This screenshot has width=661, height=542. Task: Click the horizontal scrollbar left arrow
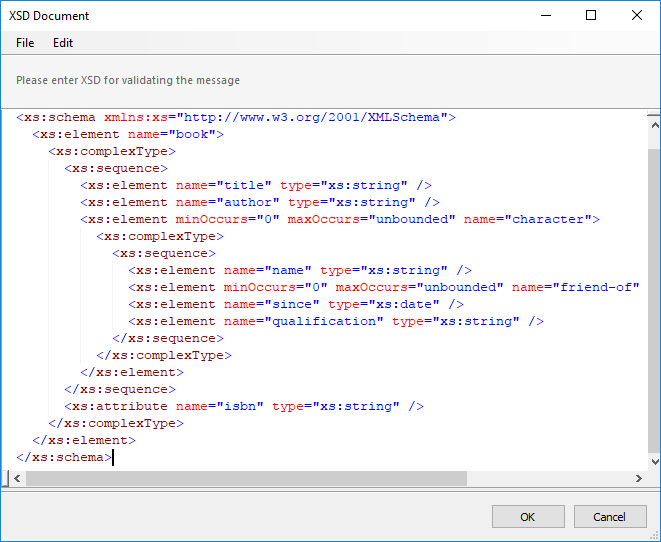pos(17,478)
